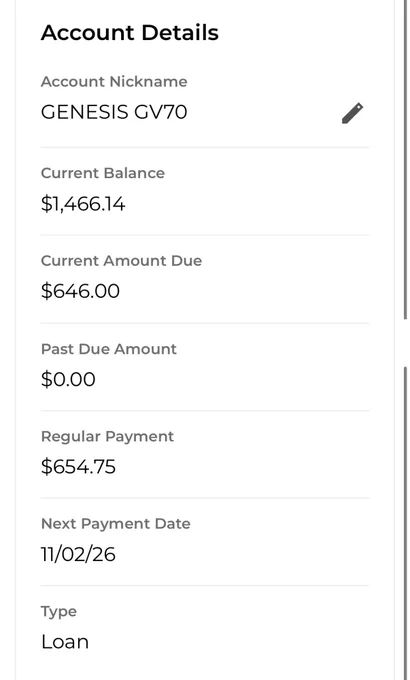Click the Type label
Image resolution: width=410 pixels, height=680 pixels.
click(x=59, y=612)
